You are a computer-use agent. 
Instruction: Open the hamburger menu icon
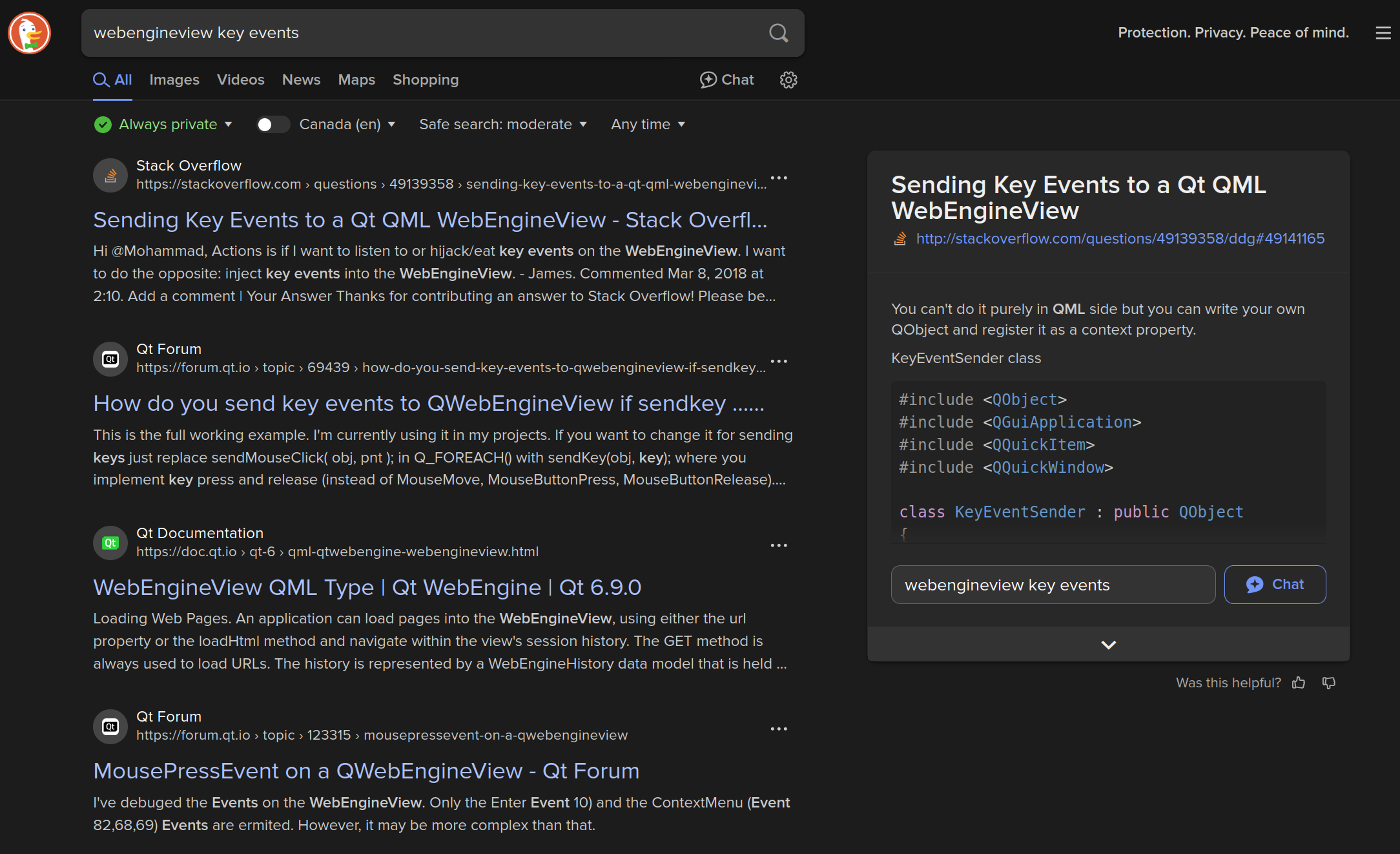(1383, 33)
